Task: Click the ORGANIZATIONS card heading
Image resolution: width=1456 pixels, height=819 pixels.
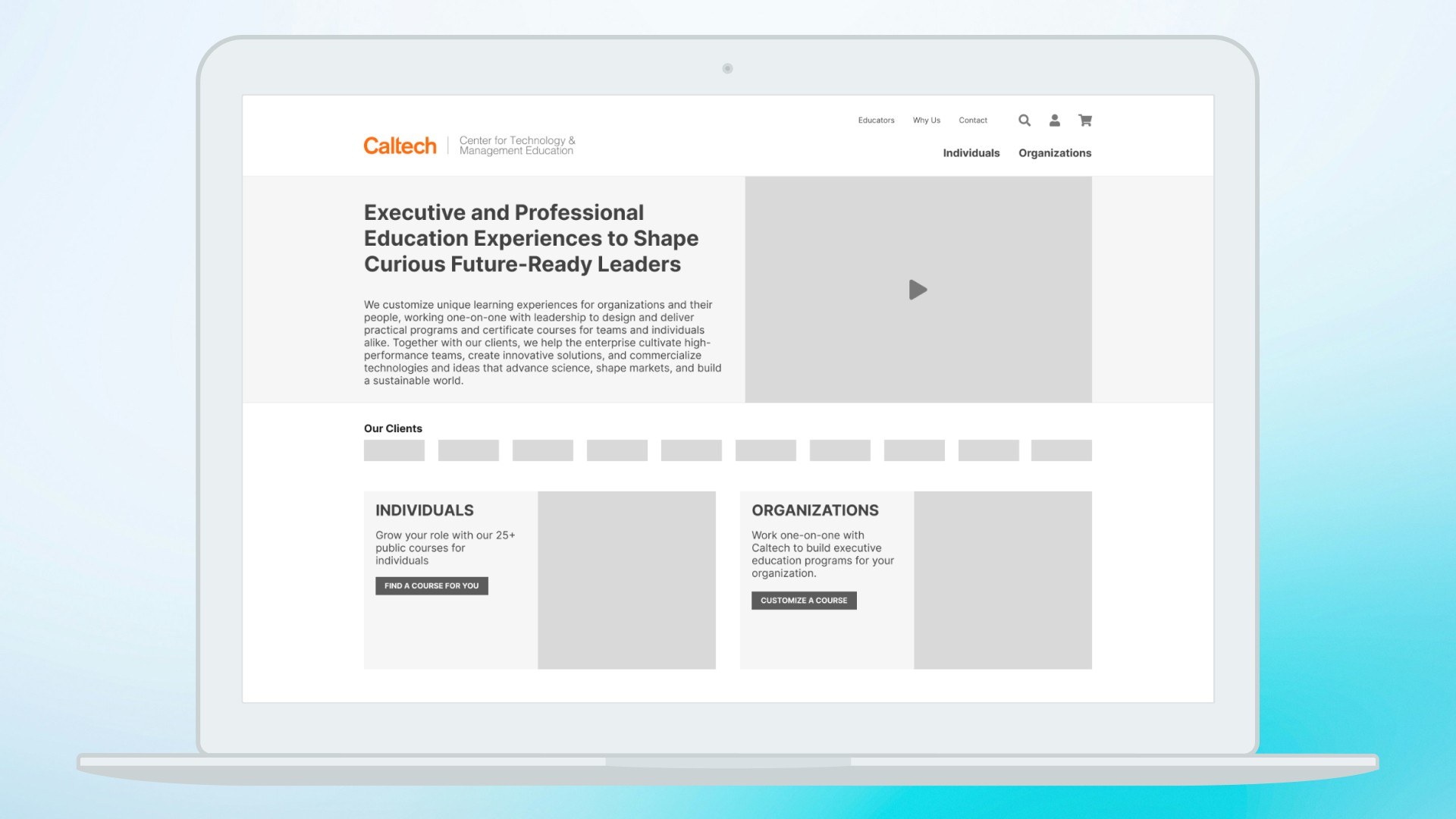Action: [815, 510]
